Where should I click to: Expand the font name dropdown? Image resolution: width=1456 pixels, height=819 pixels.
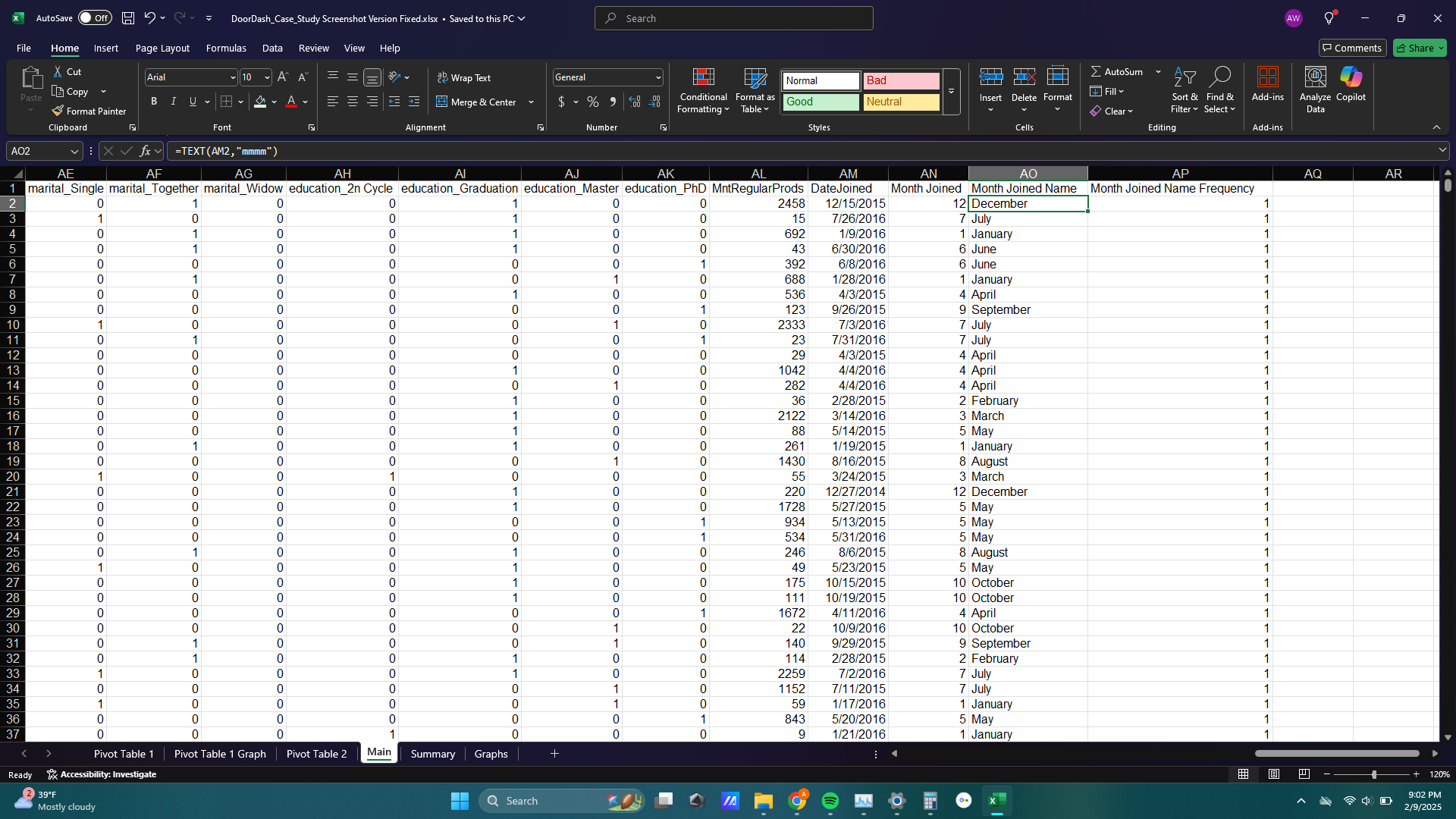pos(232,77)
